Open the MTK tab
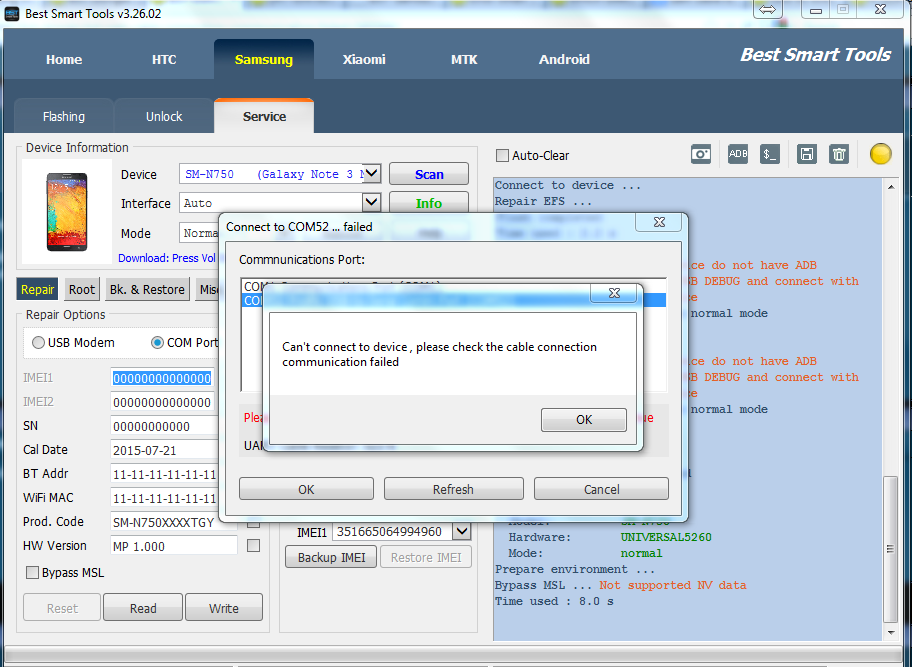The image size is (912, 667). coord(464,59)
